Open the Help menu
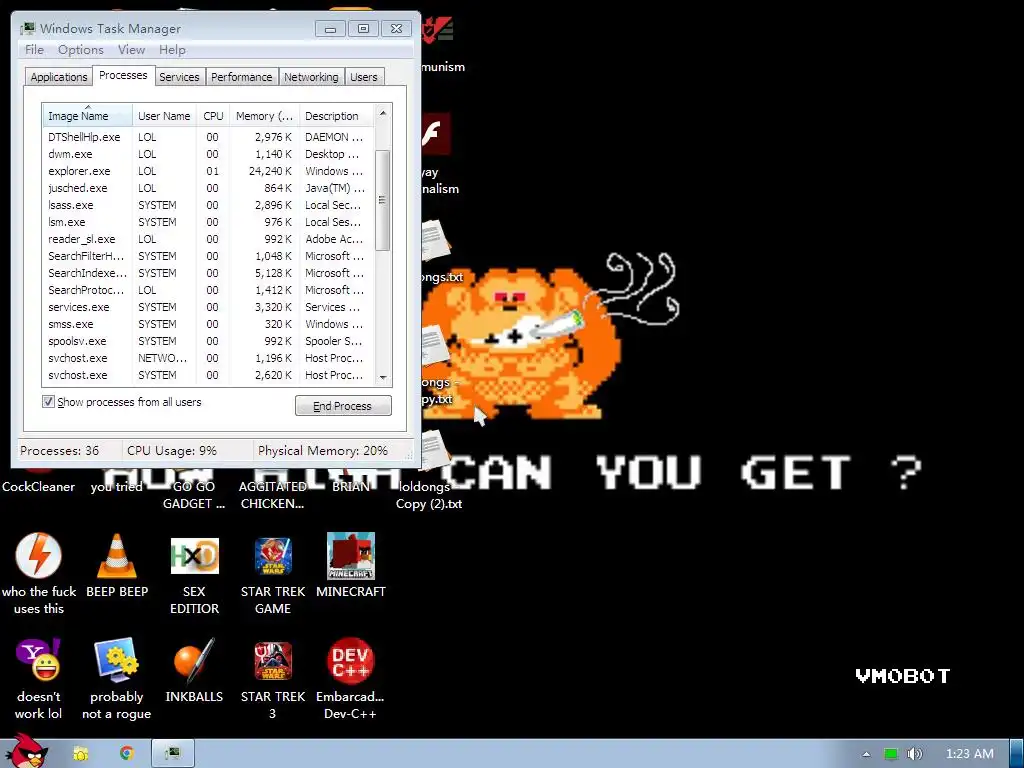 (172, 50)
